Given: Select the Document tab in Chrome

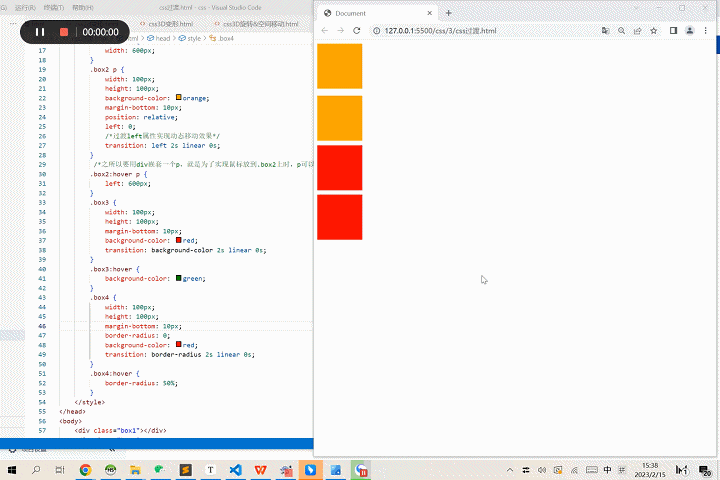Looking at the screenshot, I should [377, 13].
